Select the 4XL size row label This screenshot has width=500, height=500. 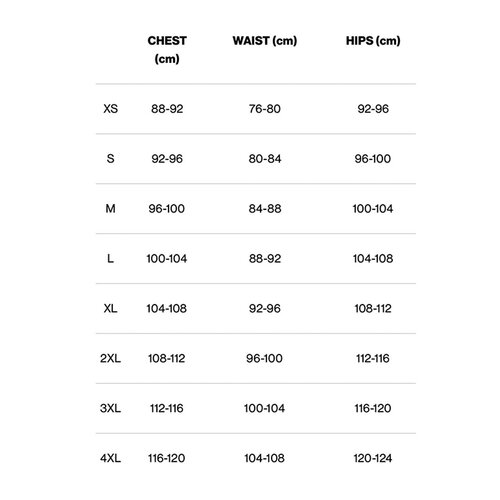110,458
